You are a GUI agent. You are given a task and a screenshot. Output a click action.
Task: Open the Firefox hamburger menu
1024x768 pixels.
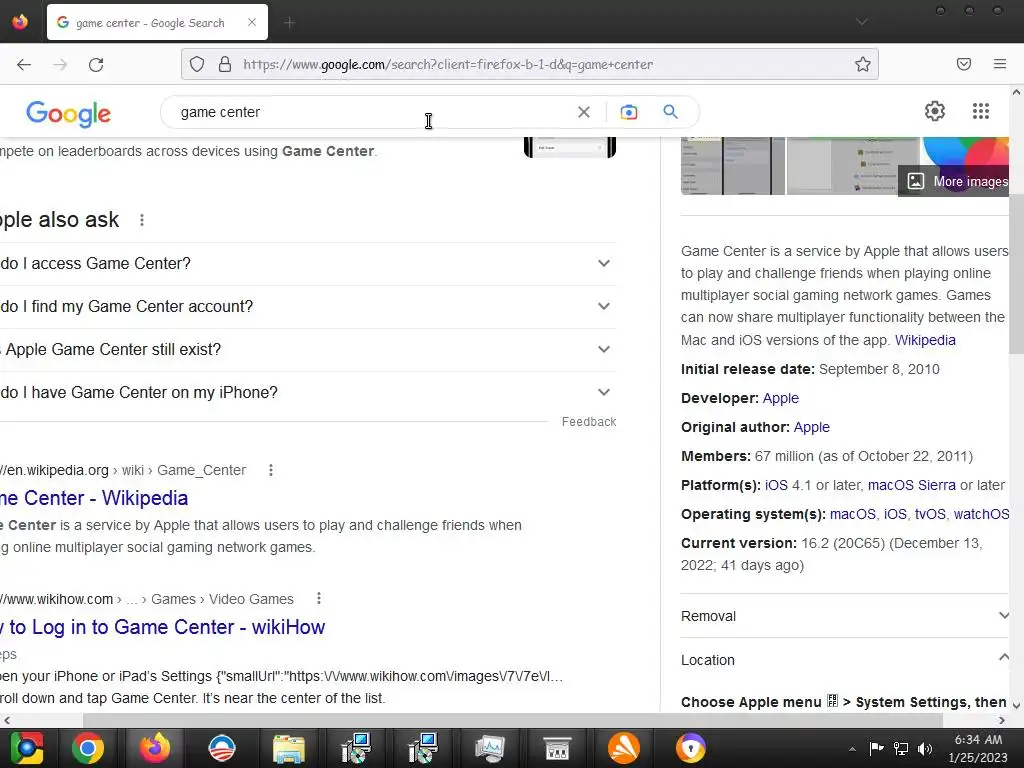1000,64
